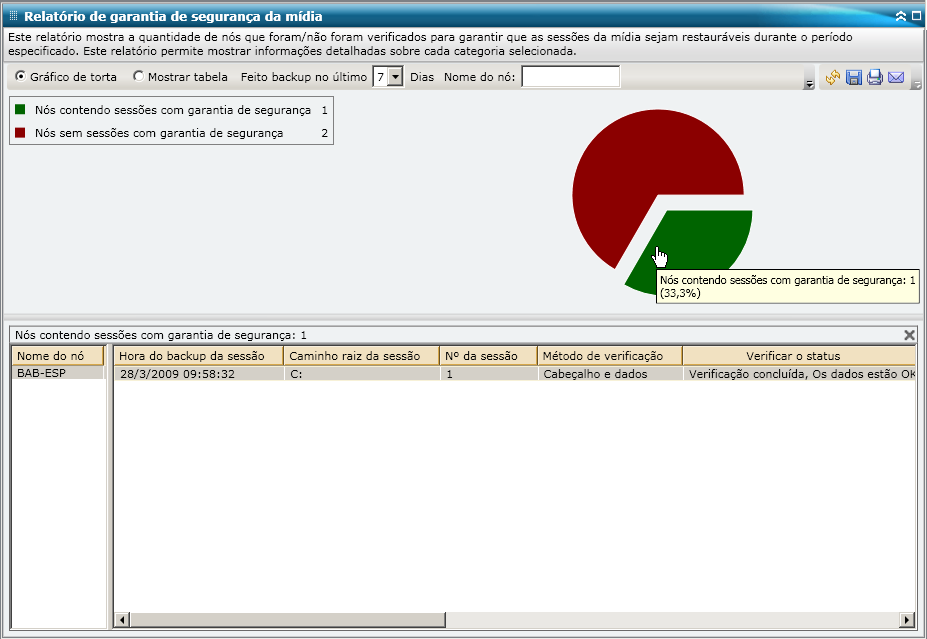Select legend entry Nós sem sessões com garantia
927x639 pixels.
[x=159, y=133]
